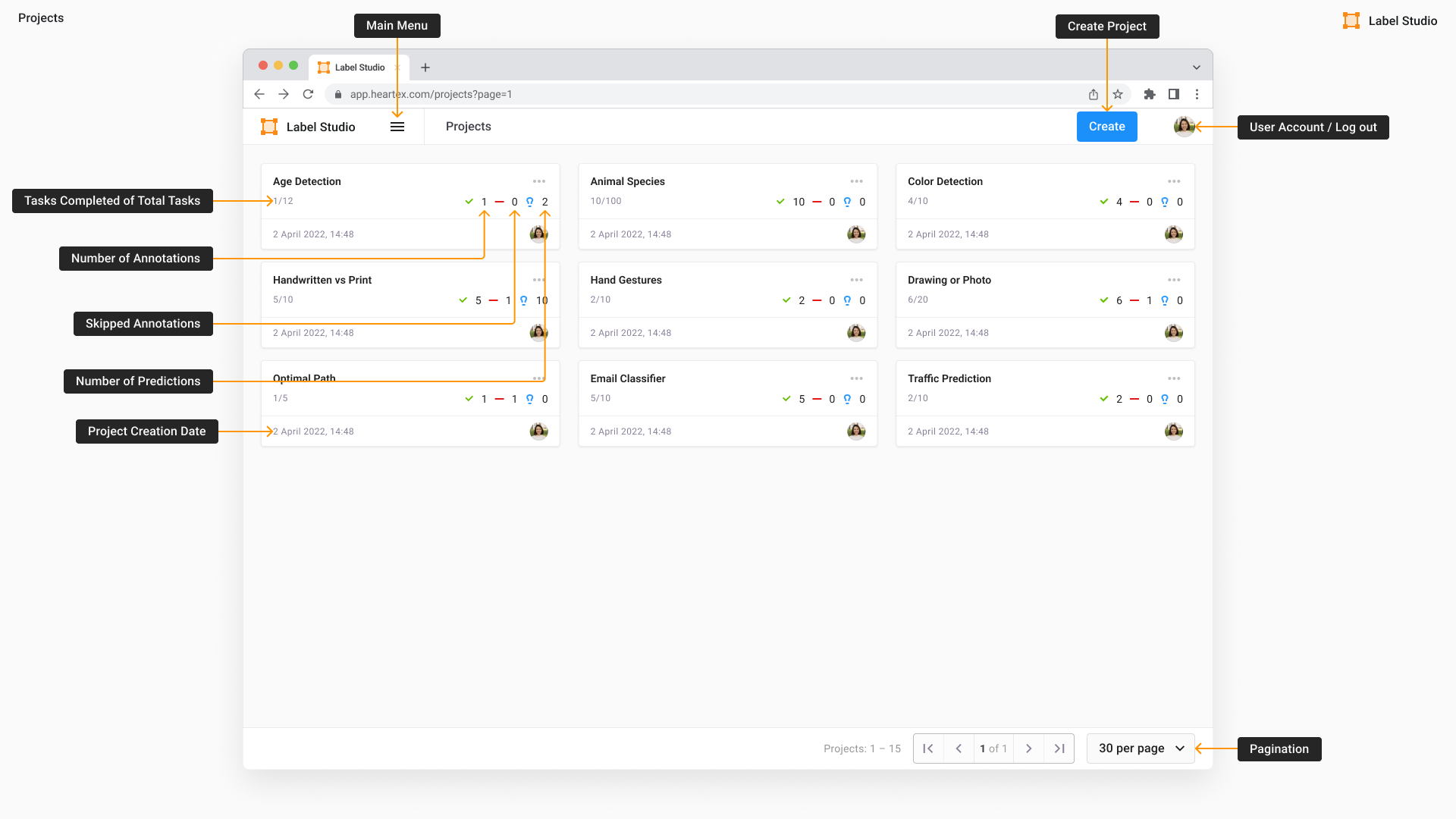
Task: Open the hamburger main menu
Action: 397,127
